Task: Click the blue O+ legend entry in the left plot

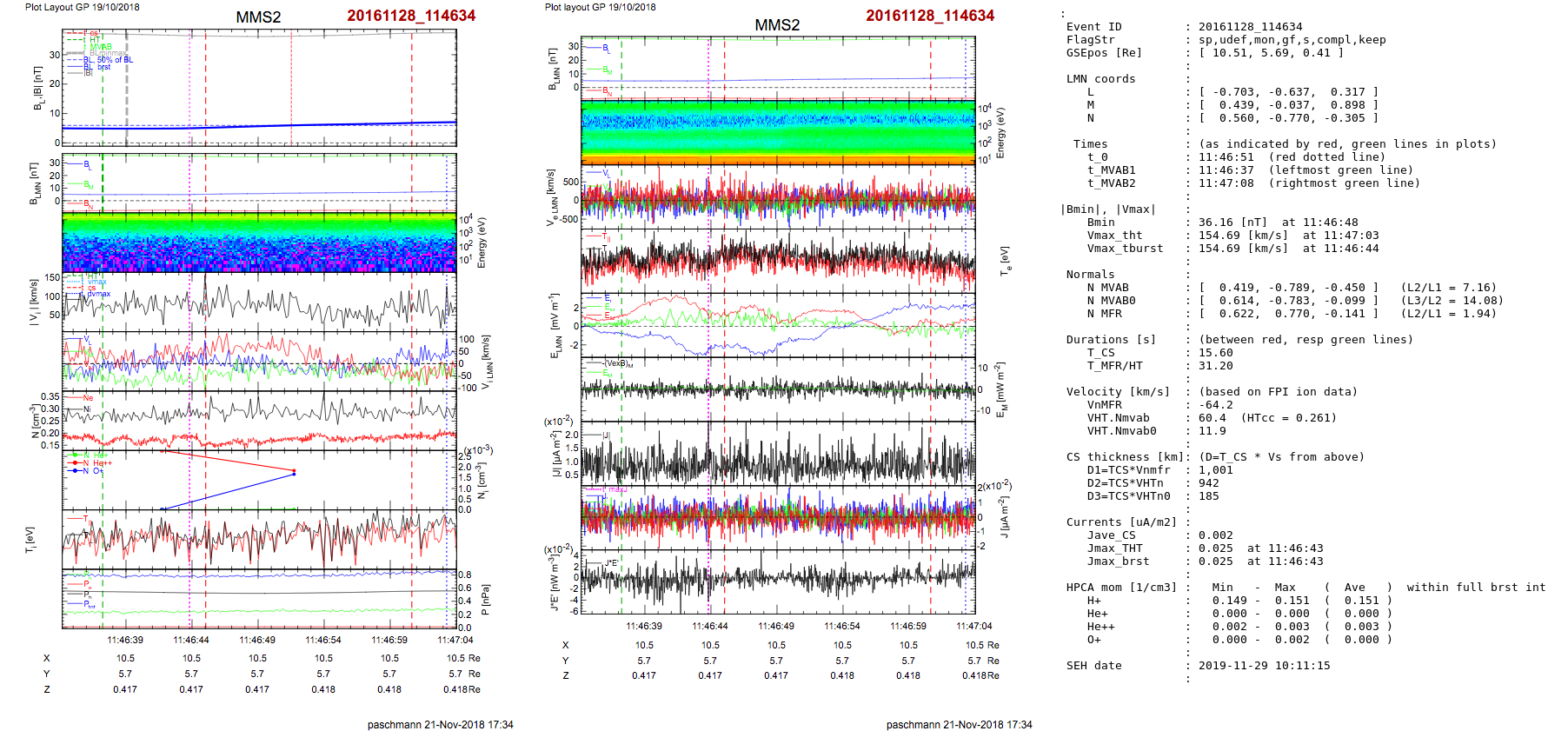Action: [90, 471]
